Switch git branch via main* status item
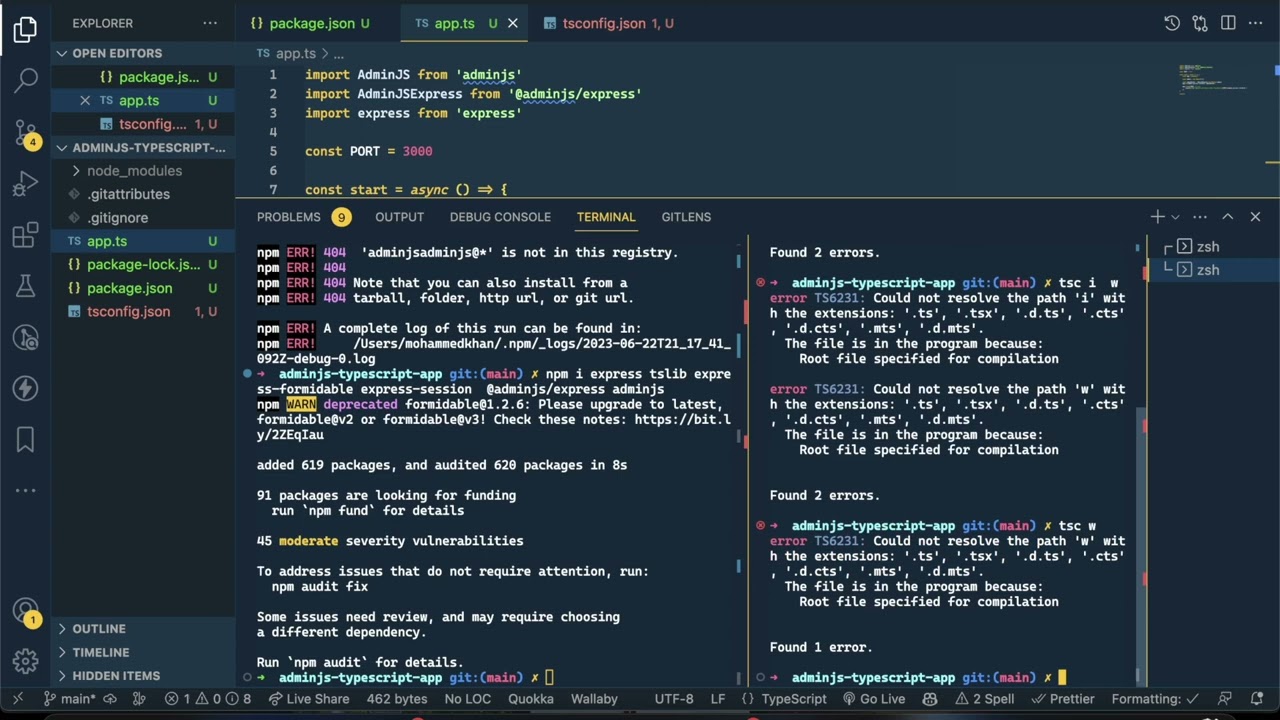Viewport: 1280px width, 720px height. tap(69, 699)
